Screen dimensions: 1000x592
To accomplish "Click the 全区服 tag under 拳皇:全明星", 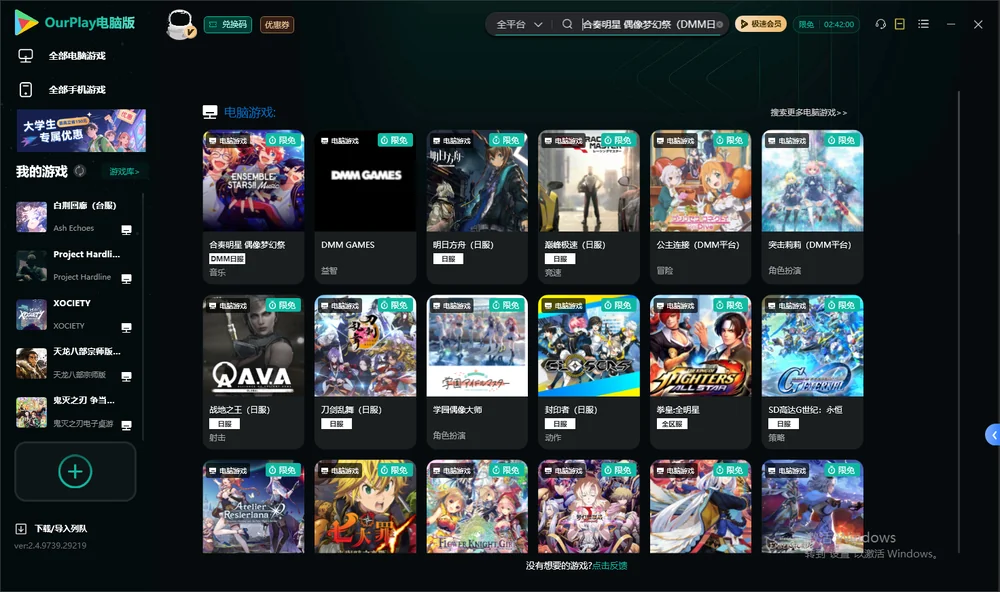I will click(672, 424).
